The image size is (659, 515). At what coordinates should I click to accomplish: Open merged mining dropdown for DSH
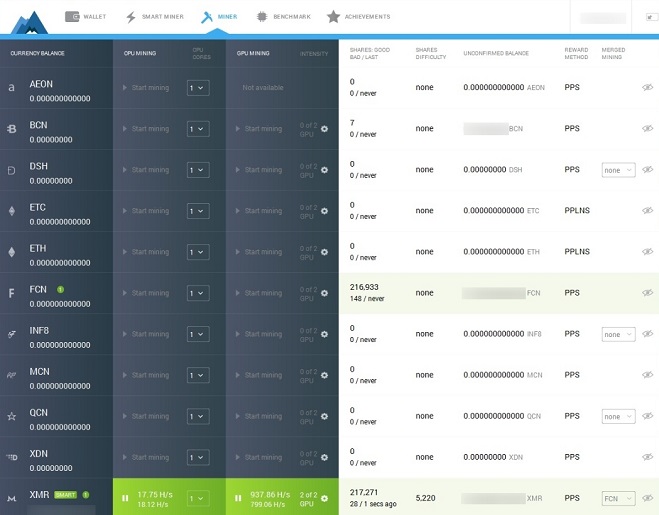tap(618, 170)
